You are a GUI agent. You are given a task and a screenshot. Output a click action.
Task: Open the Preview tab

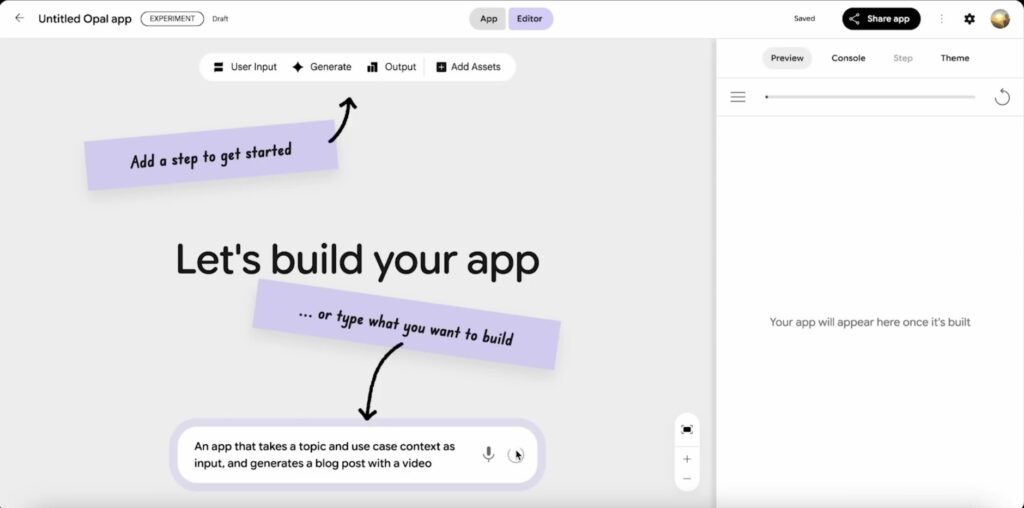(787, 58)
